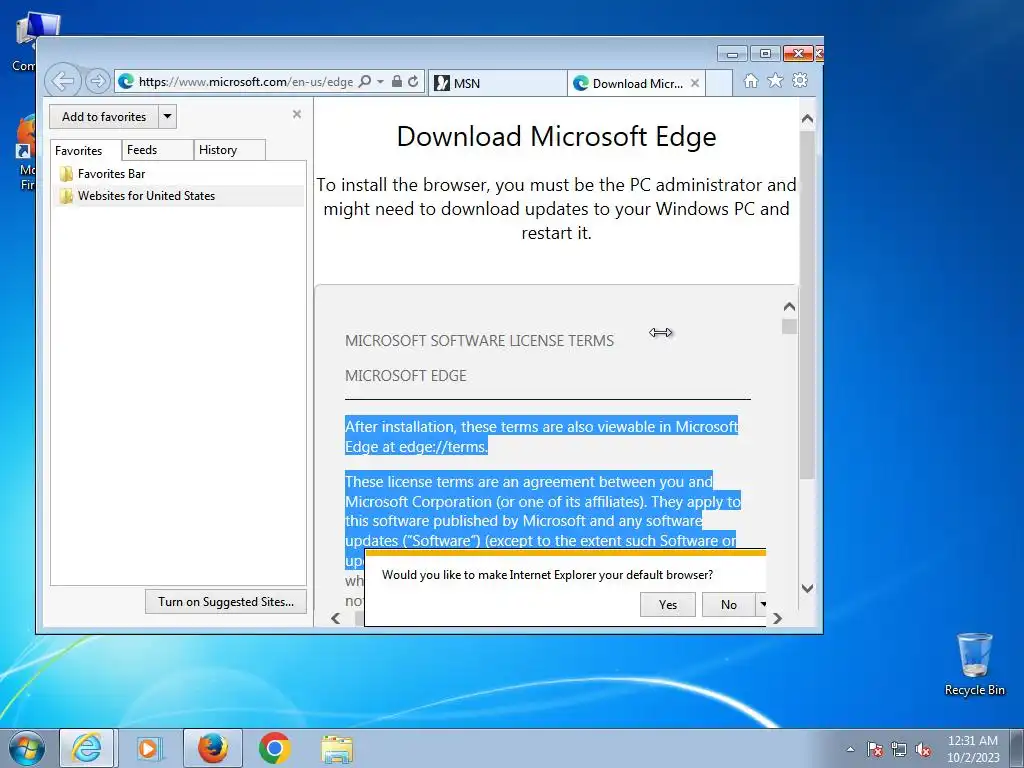Screen dimensions: 1024x768
Task: Open the Windows Start menu
Action: tap(25, 748)
